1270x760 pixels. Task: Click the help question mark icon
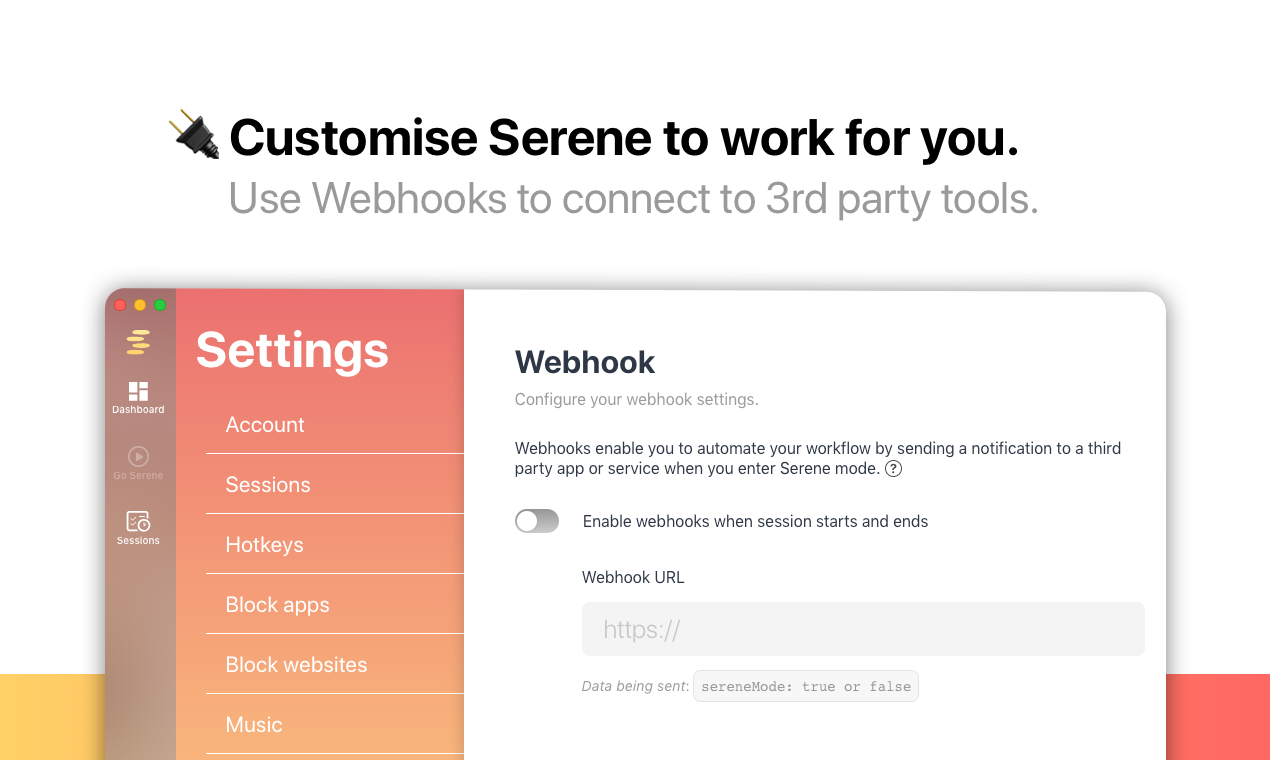894,469
